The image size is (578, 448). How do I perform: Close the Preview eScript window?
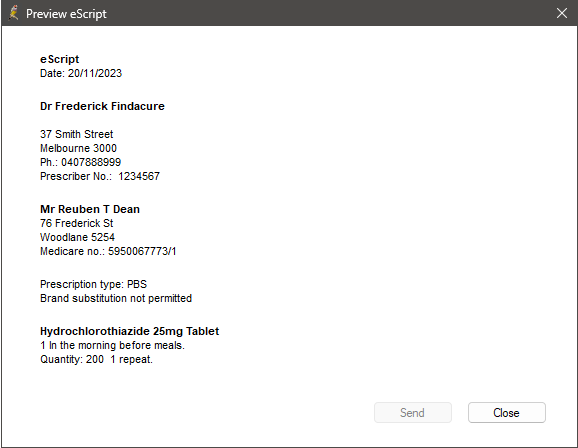point(561,13)
